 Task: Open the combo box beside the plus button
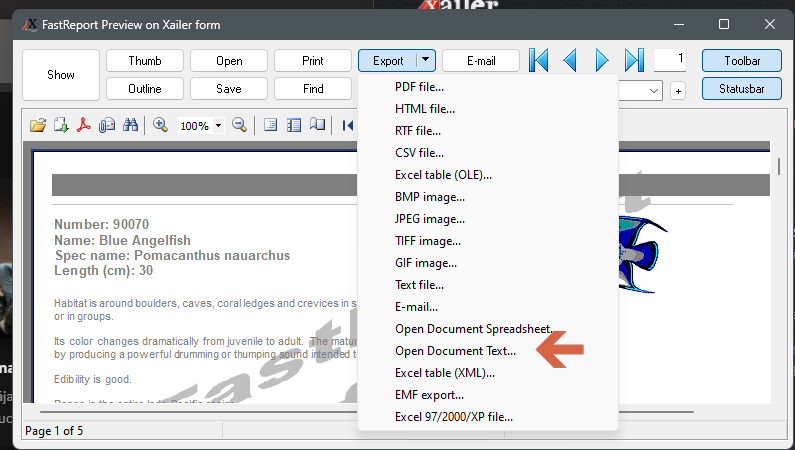click(654, 91)
